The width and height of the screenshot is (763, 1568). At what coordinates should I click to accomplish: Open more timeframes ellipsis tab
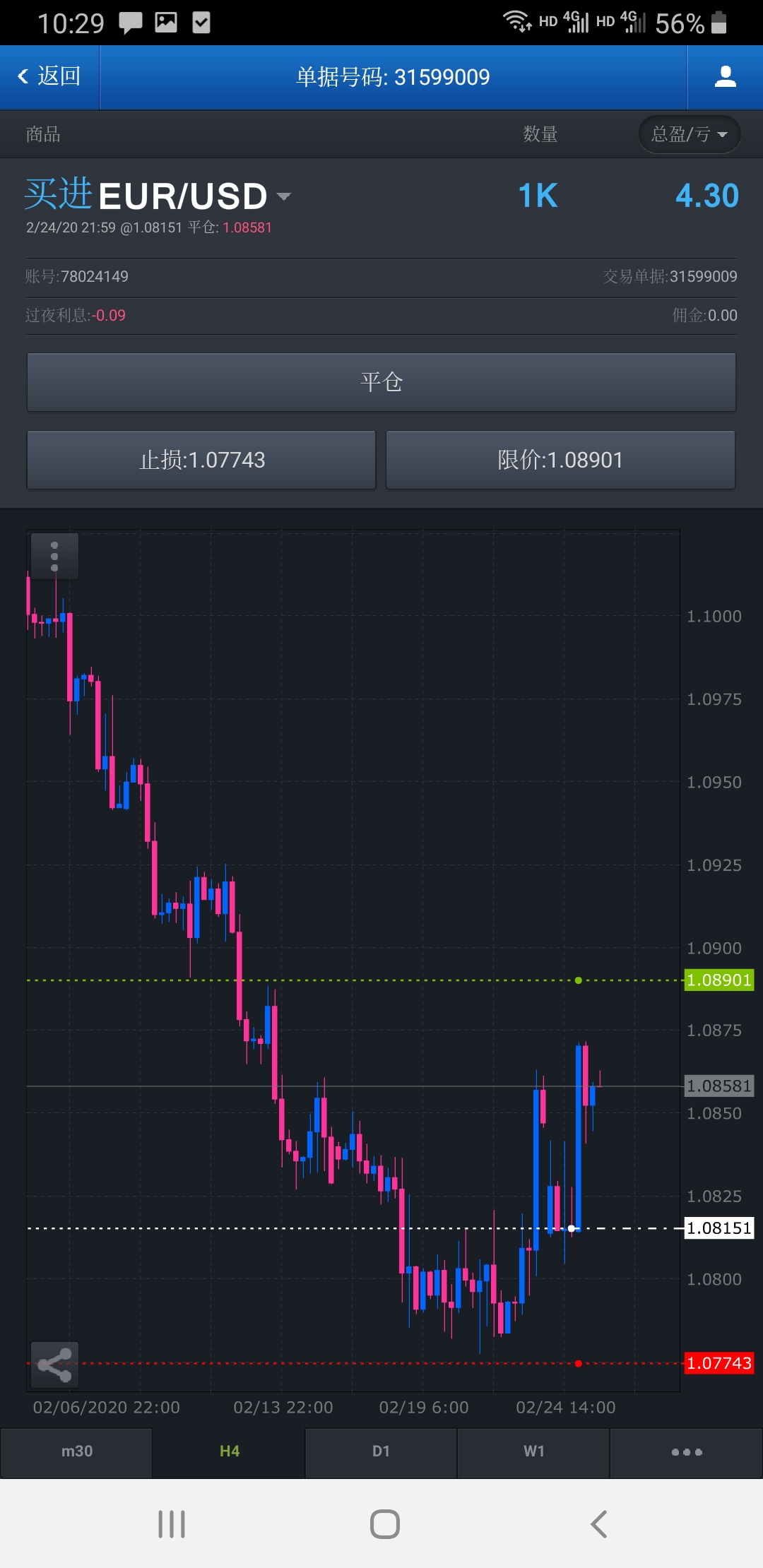[687, 1451]
